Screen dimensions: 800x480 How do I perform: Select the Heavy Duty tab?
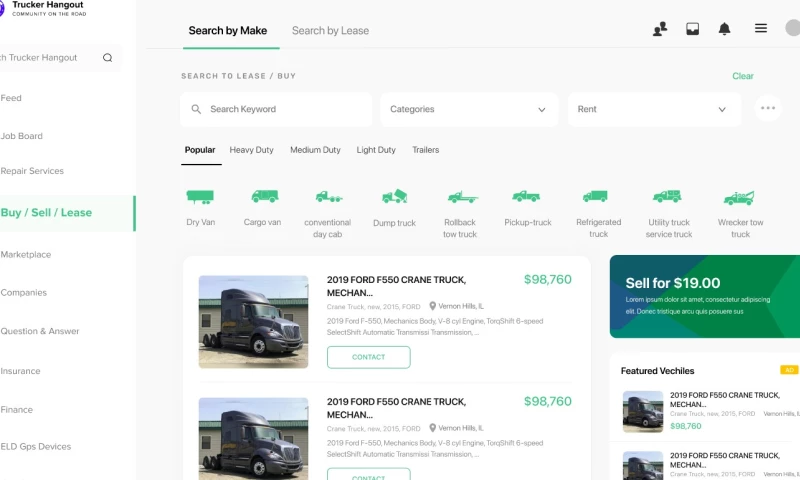click(x=252, y=150)
